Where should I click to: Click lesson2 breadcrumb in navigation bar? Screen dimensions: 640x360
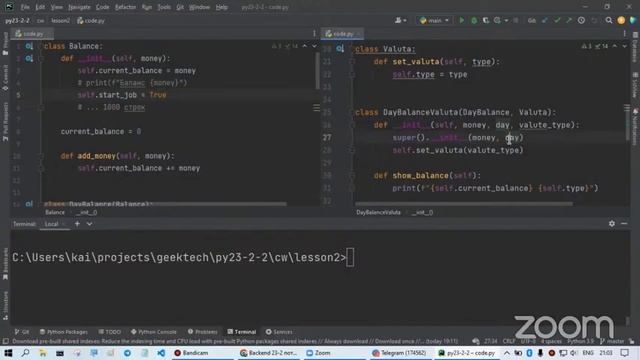60,20
